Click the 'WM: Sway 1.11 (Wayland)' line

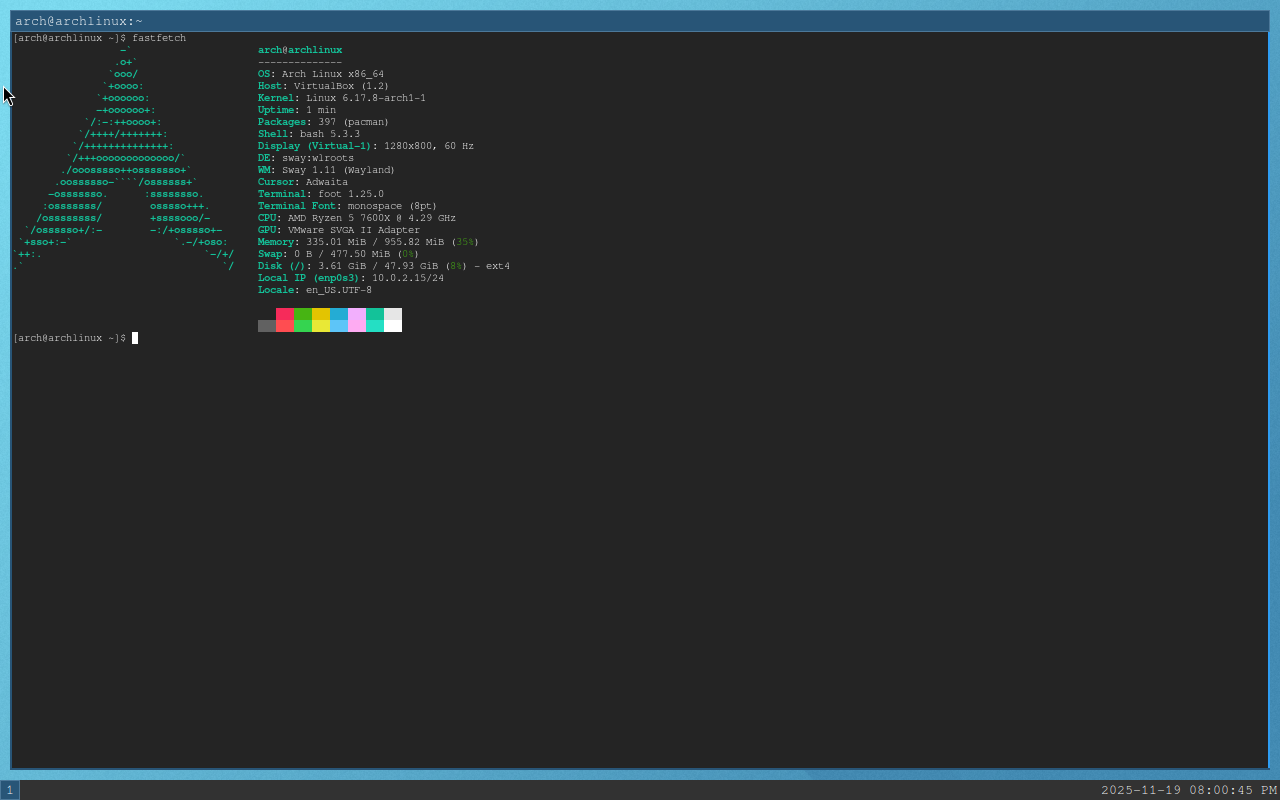327,170
